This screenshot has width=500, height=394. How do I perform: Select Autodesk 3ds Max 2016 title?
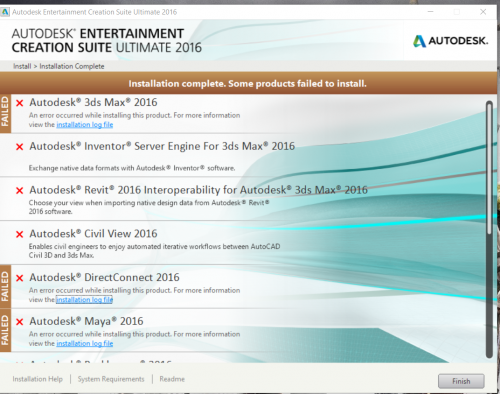click(x=93, y=102)
